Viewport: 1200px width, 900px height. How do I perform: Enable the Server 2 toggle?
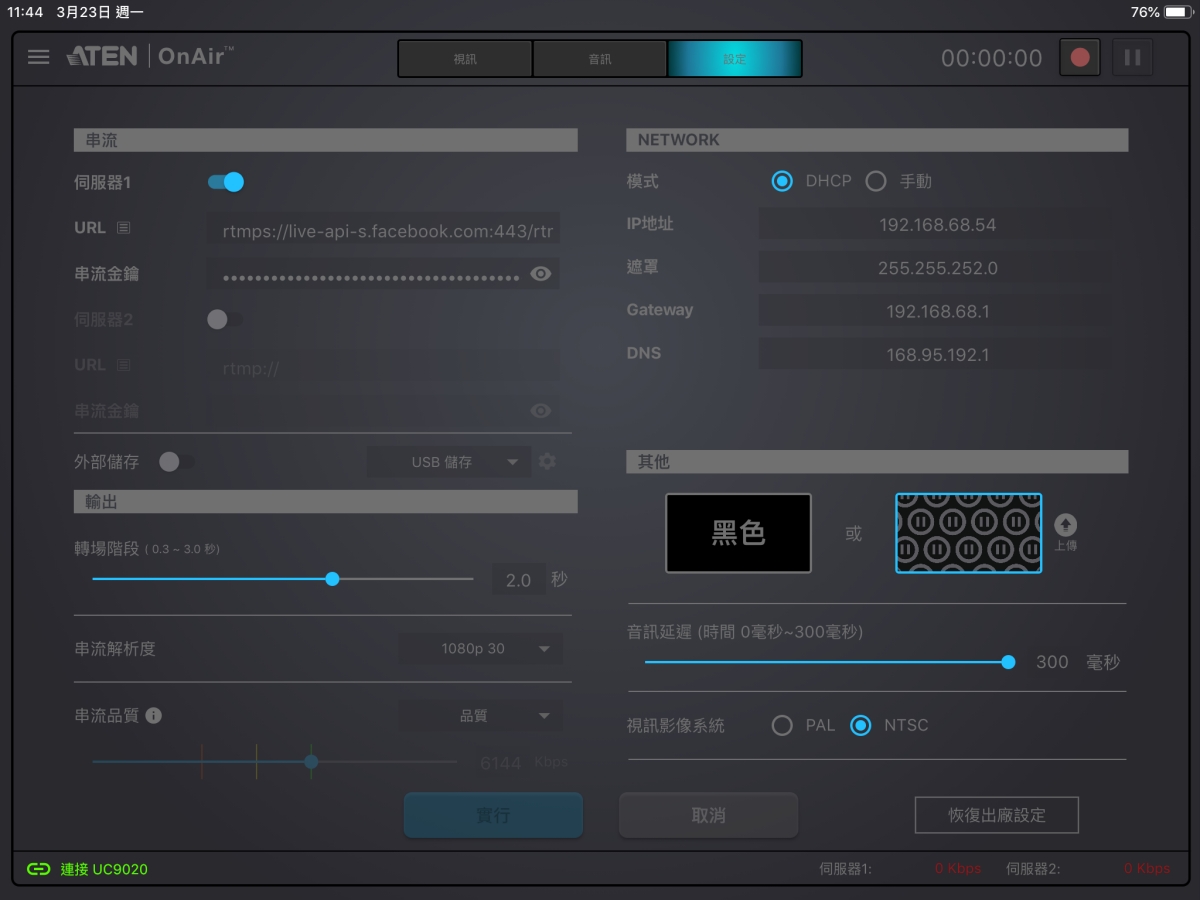(224, 320)
